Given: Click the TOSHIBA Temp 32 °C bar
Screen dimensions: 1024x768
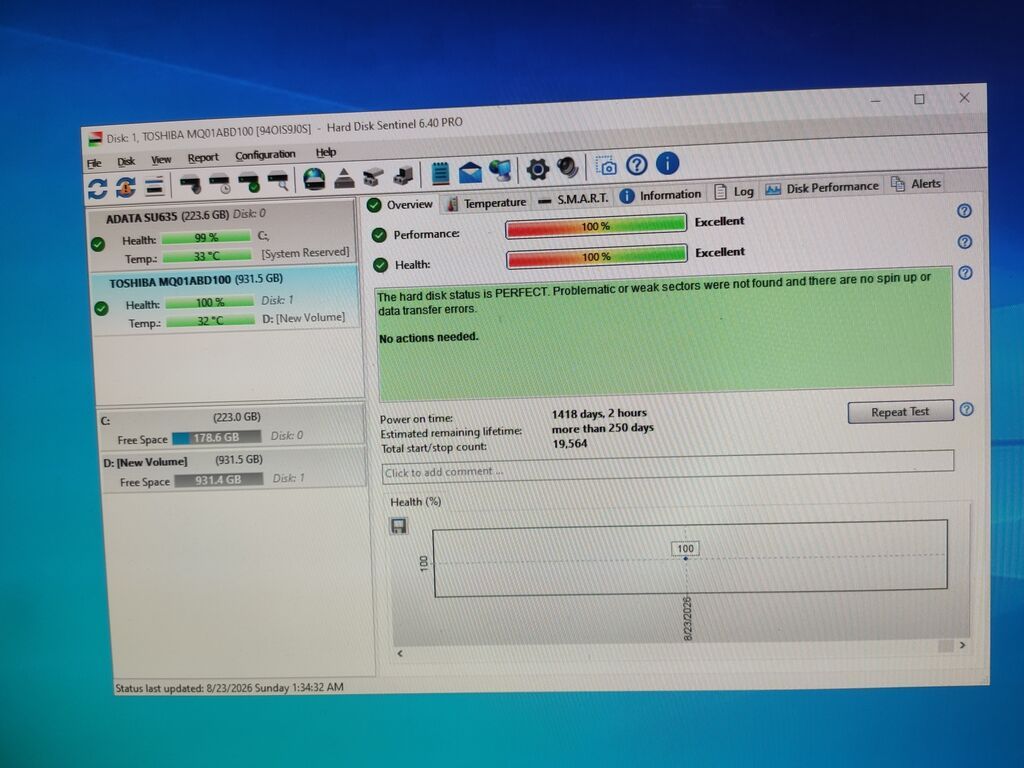Looking at the screenshot, I should (210, 321).
